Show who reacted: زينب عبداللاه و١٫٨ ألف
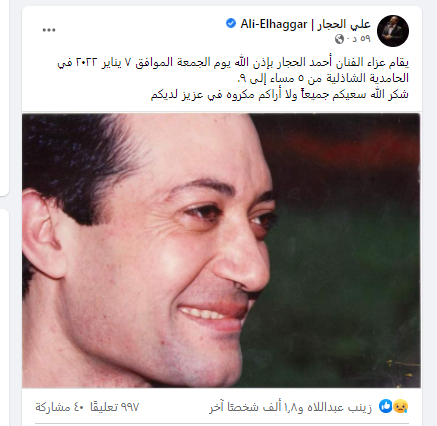This screenshot has height=426, width=437. coord(290,407)
